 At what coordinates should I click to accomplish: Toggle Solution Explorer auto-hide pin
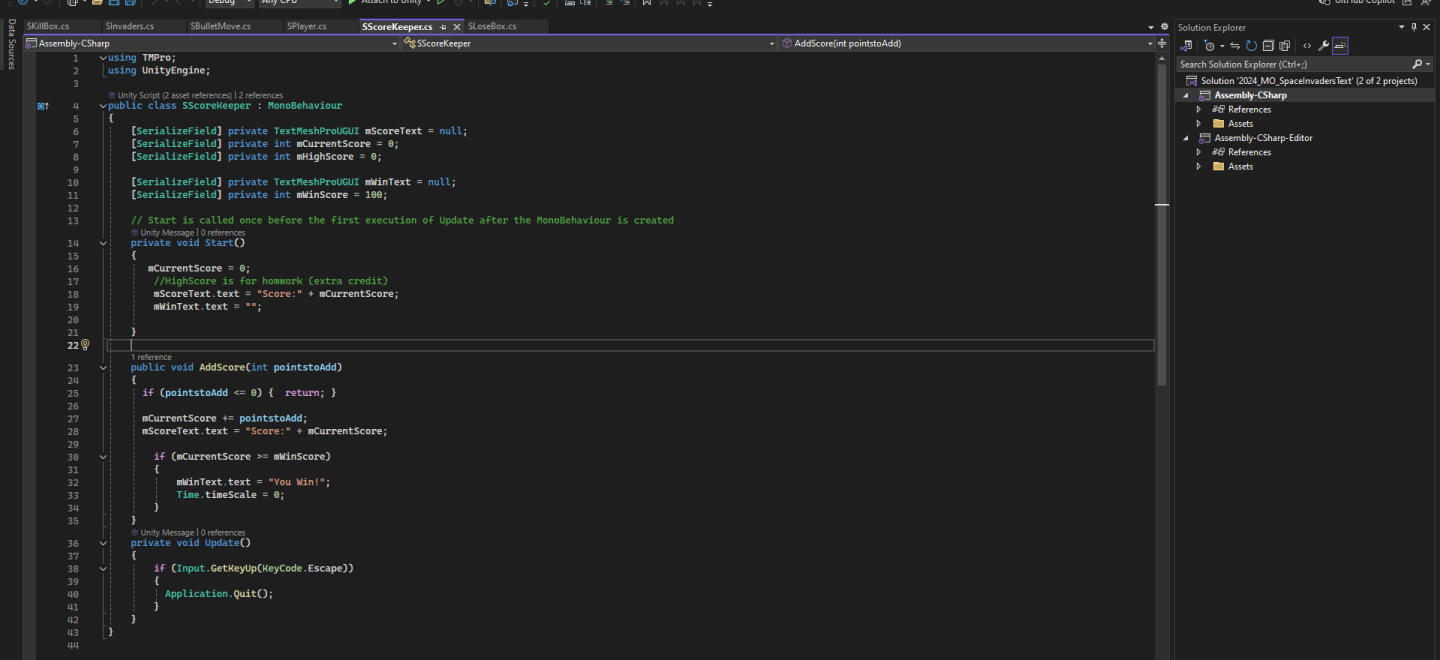[x=1414, y=27]
